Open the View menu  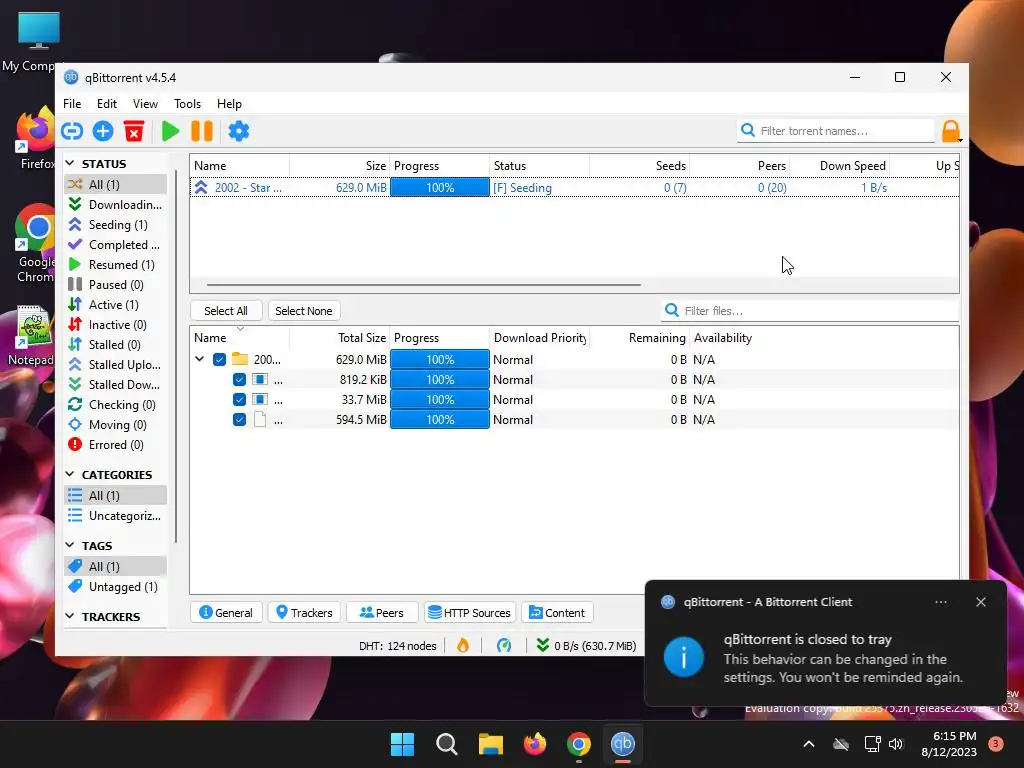pos(145,104)
